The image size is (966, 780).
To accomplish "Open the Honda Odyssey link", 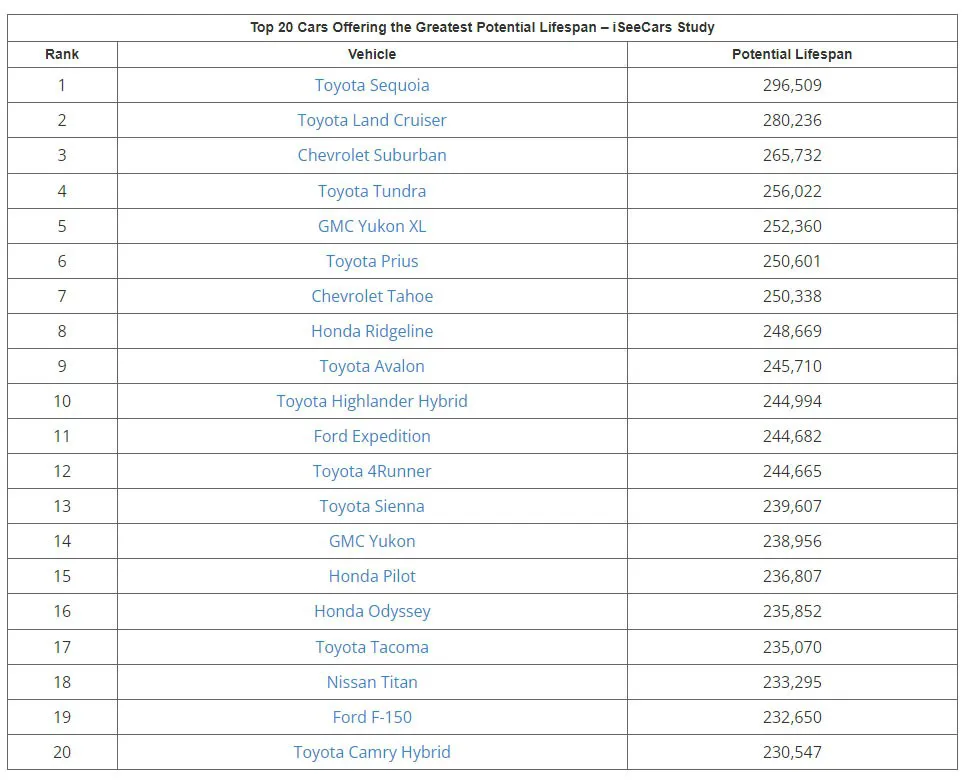I will click(x=372, y=611).
